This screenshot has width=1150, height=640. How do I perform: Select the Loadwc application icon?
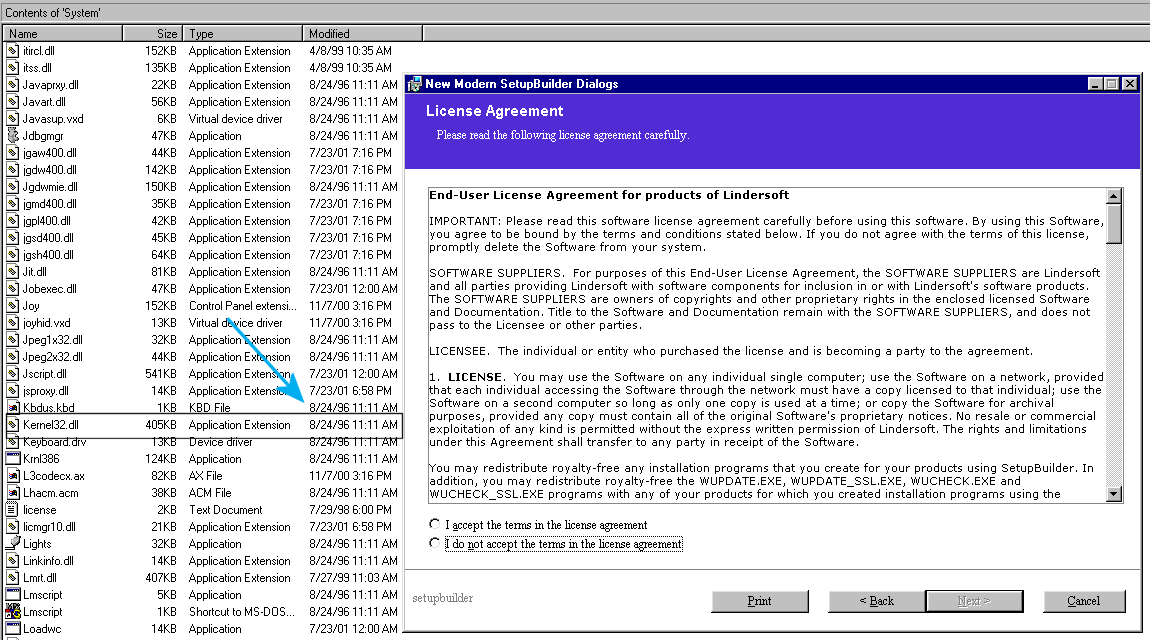[12, 628]
